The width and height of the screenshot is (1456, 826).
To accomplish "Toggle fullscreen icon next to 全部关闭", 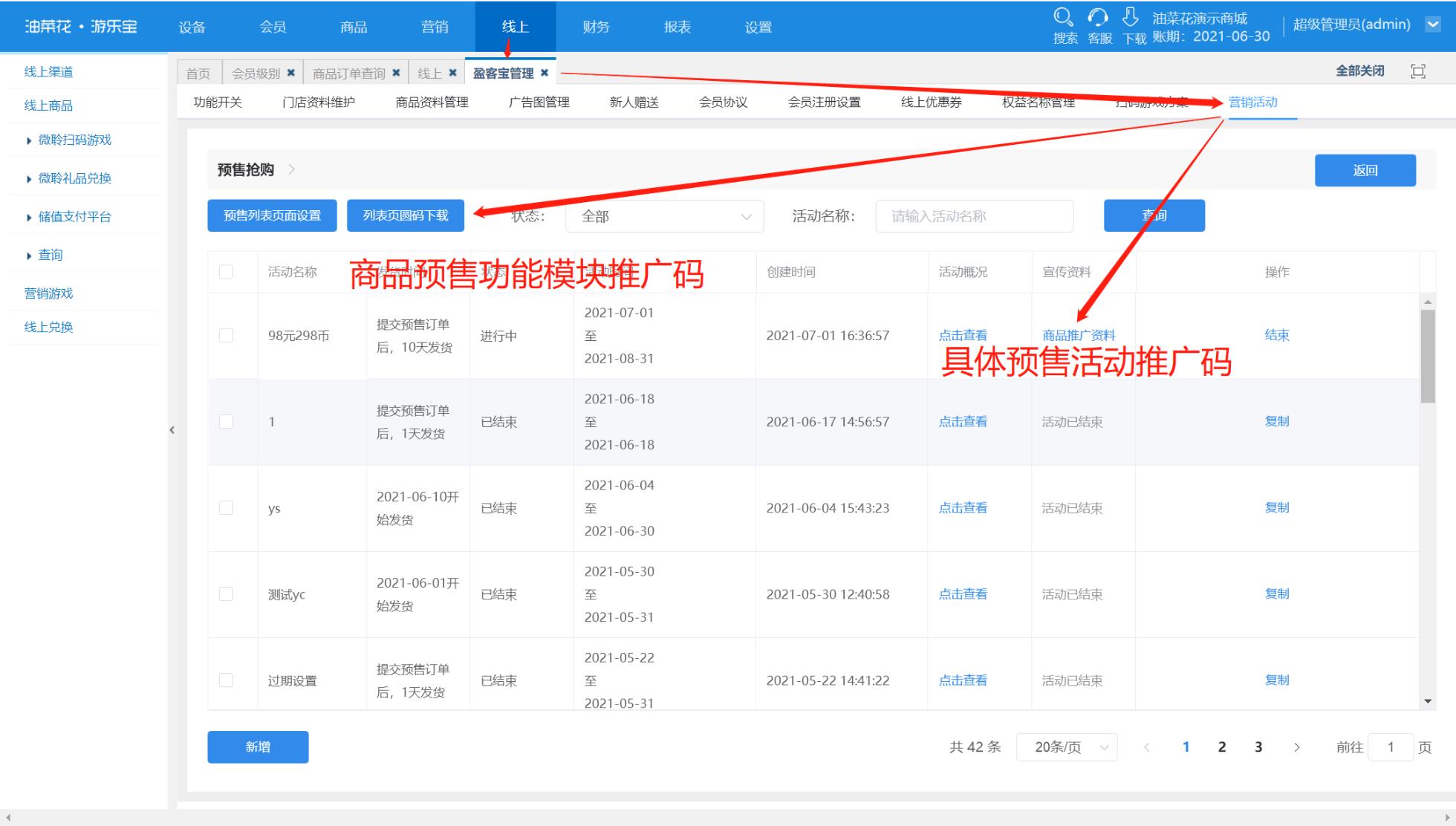I will [x=1418, y=71].
